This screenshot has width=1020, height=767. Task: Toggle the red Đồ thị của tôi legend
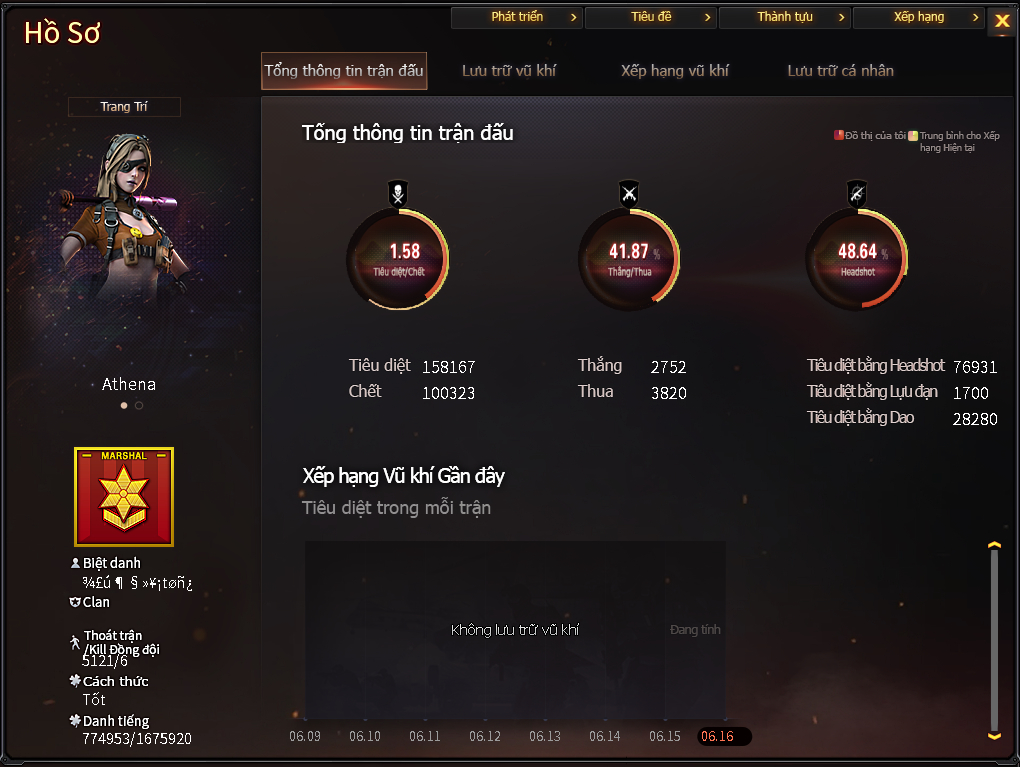pyautogui.click(x=839, y=135)
